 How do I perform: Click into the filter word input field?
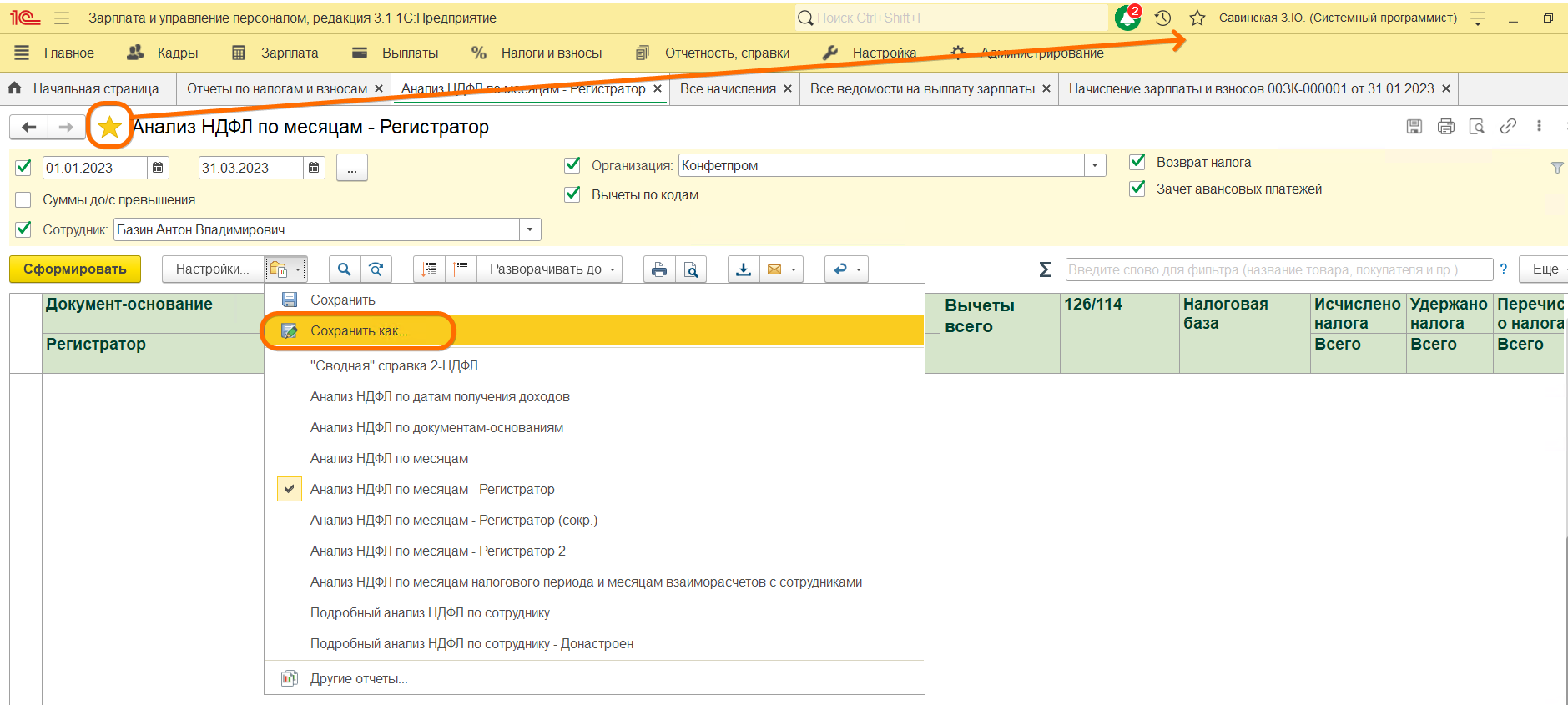pyautogui.click(x=1278, y=269)
